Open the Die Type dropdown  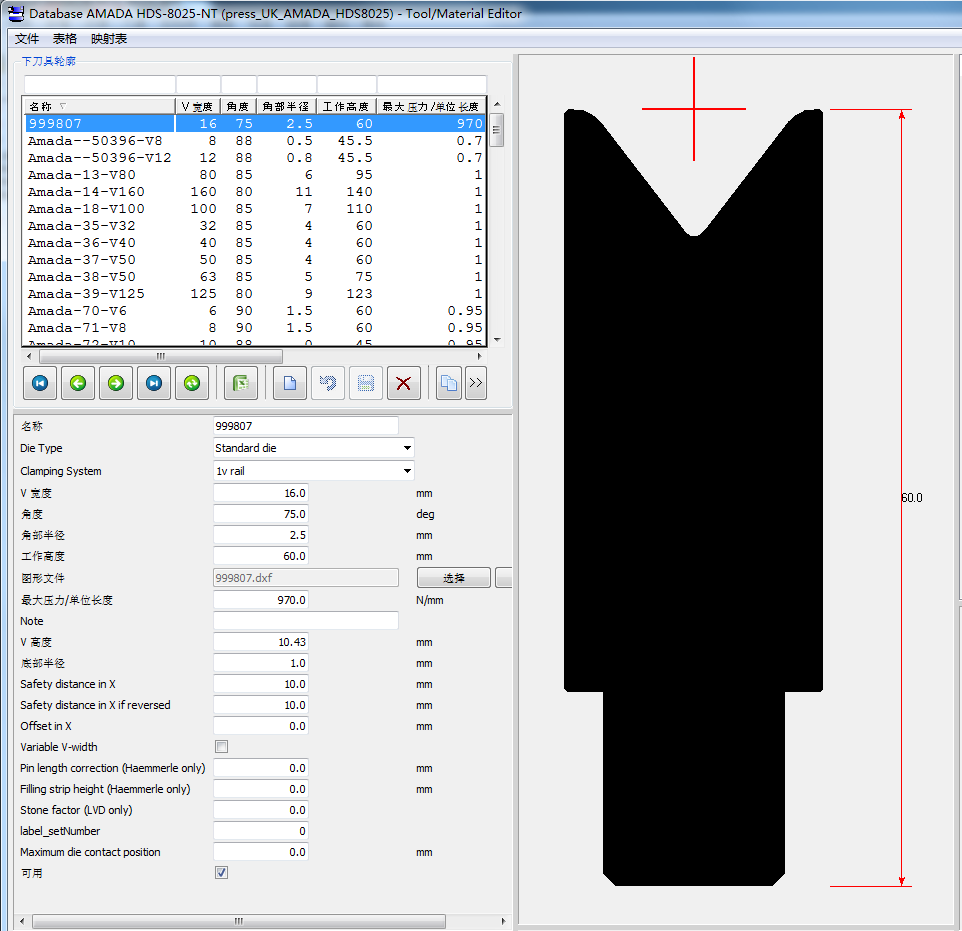point(407,448)
